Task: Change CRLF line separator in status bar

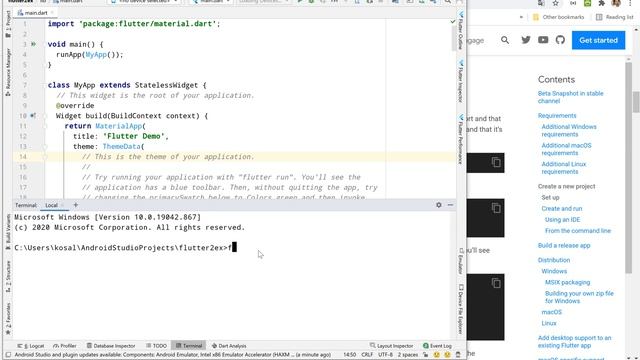Action: pos(367,355)
